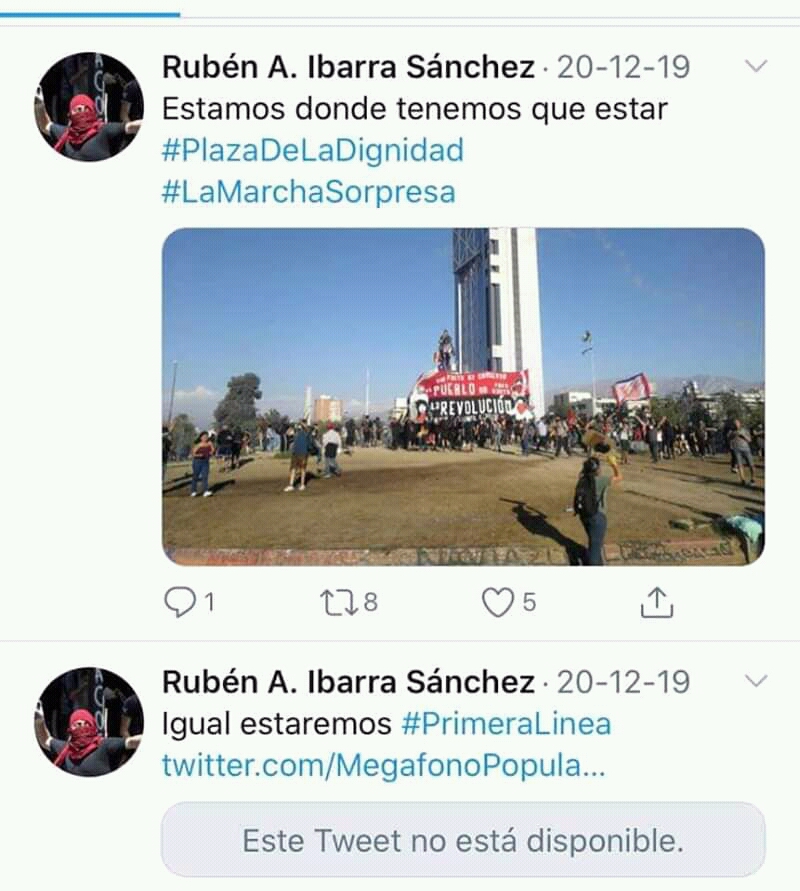Open author name on second tweet
The image size is (800, 891).
coord(348,681)
